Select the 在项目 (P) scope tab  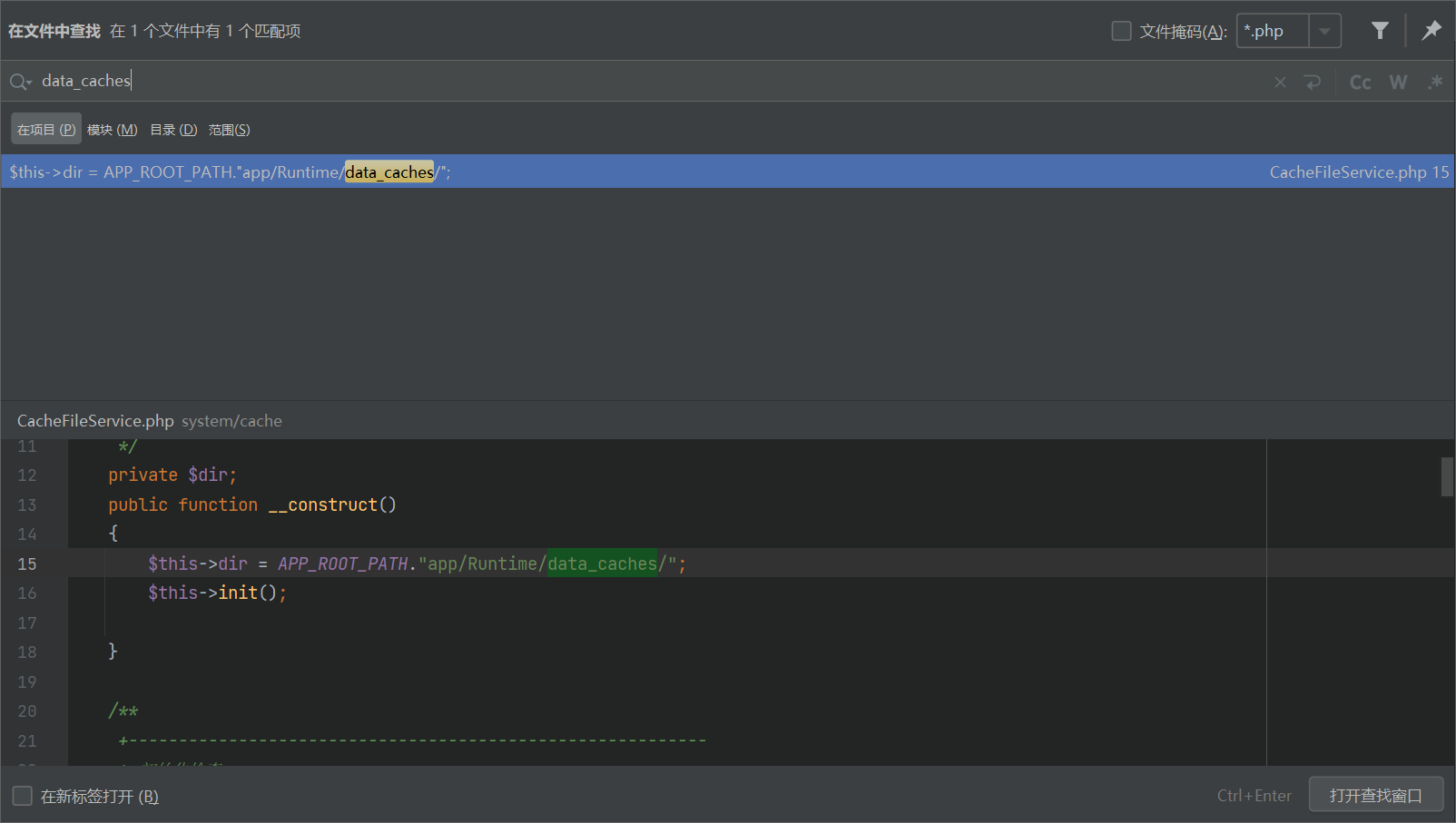tap(46, 130)
